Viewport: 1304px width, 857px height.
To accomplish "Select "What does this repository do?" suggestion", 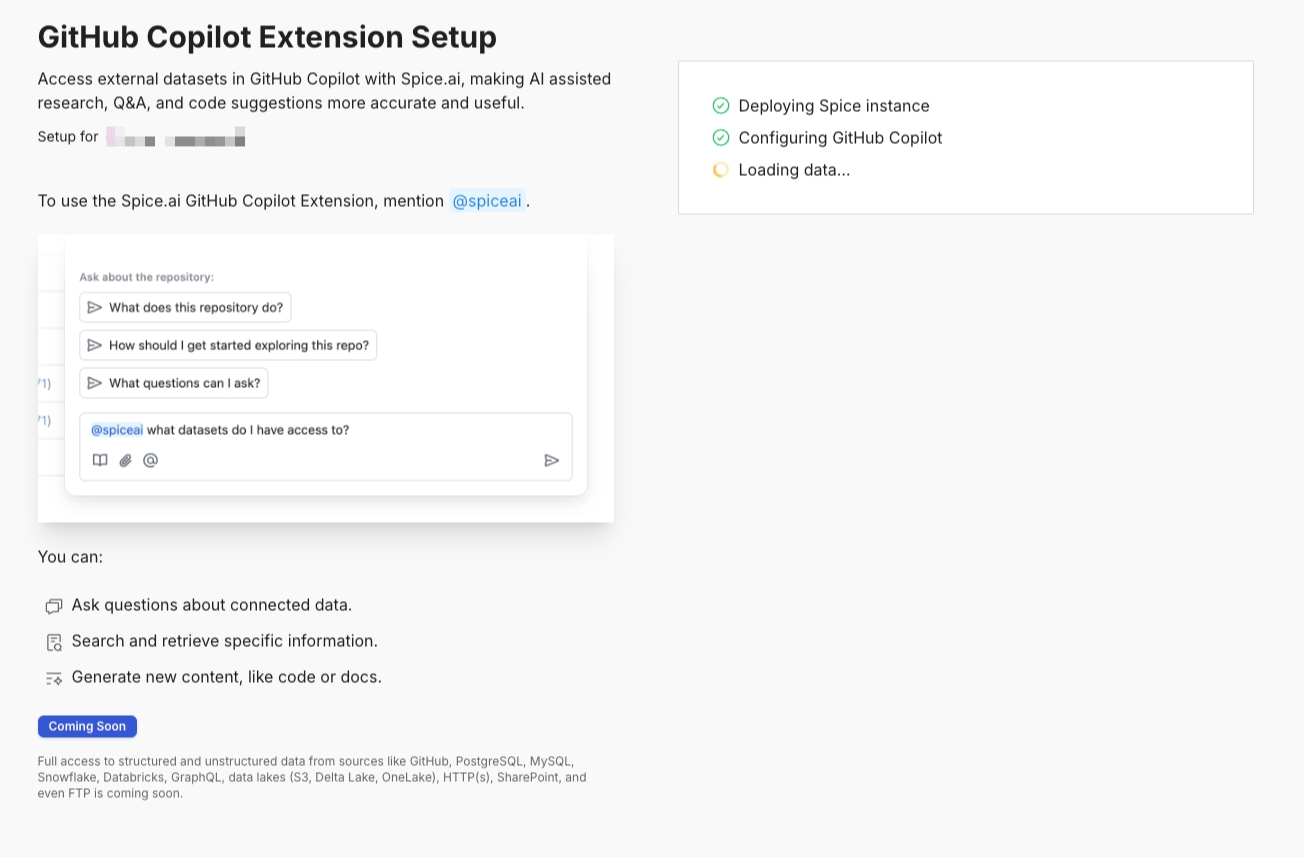I will point(185,307).
